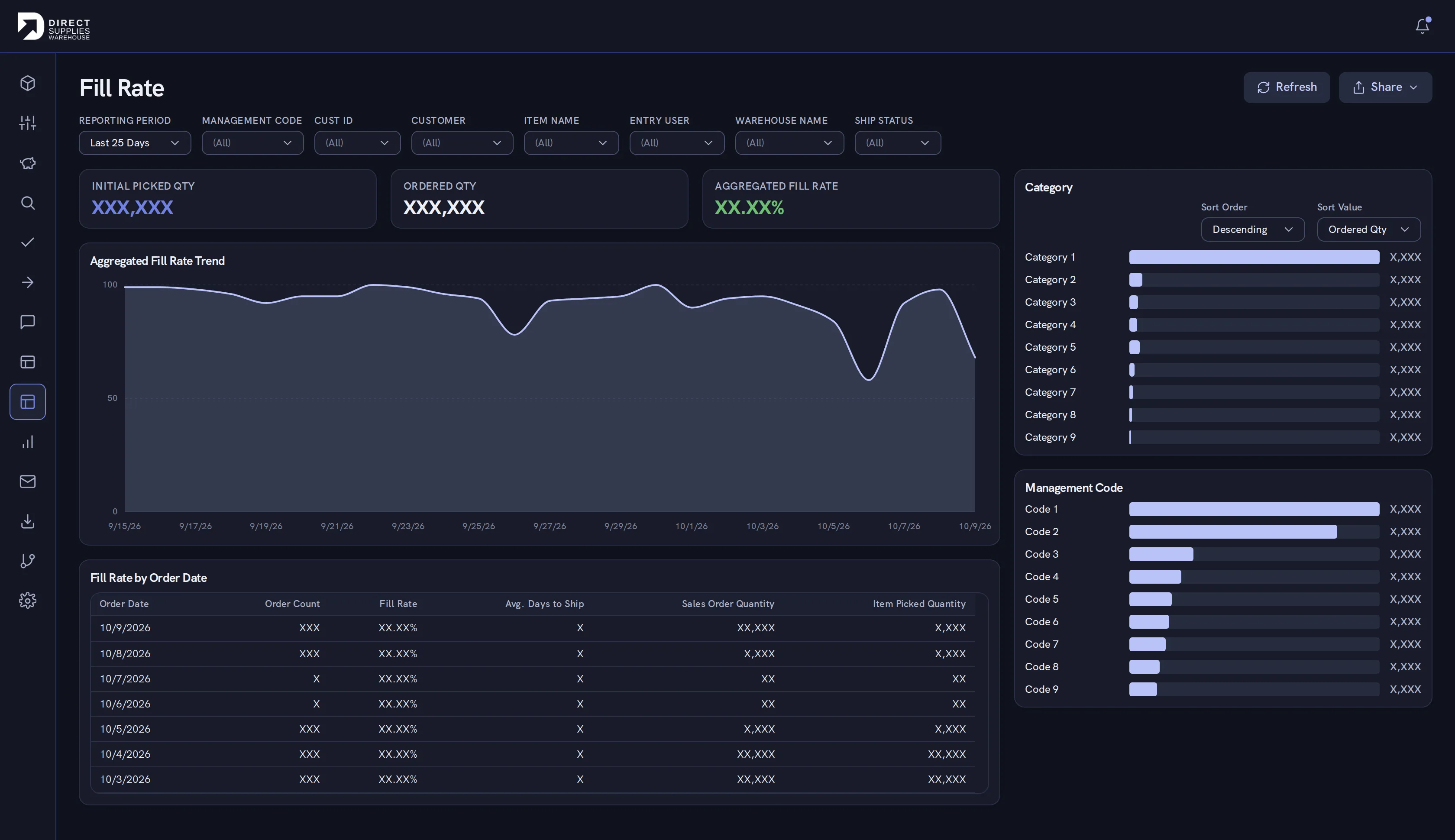This screenshot has height=840, width=1455.
Task: Open the chat bubble sidebar icon
Action: click(28, 322)
